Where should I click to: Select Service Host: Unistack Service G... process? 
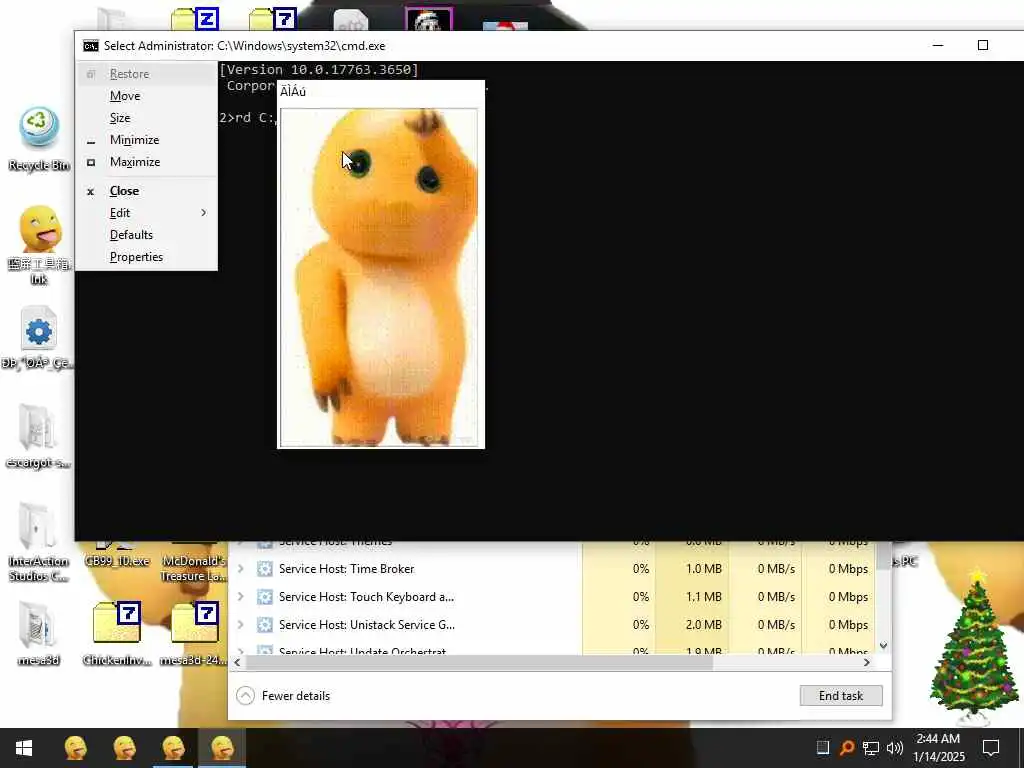coord(367,625)
